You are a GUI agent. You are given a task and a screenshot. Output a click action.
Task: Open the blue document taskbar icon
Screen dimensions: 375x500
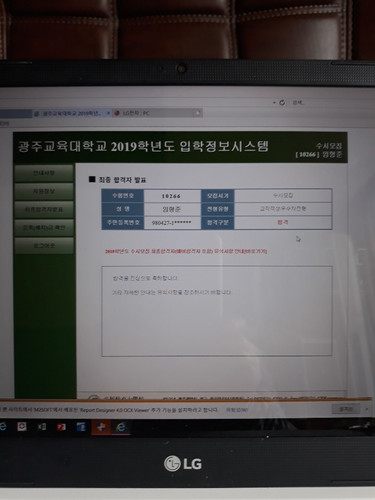tap(81, 427)
